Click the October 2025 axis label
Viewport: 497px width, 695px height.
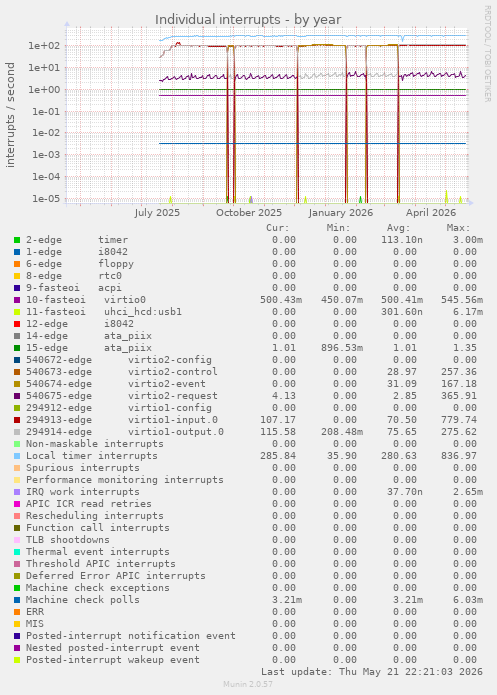249,213
